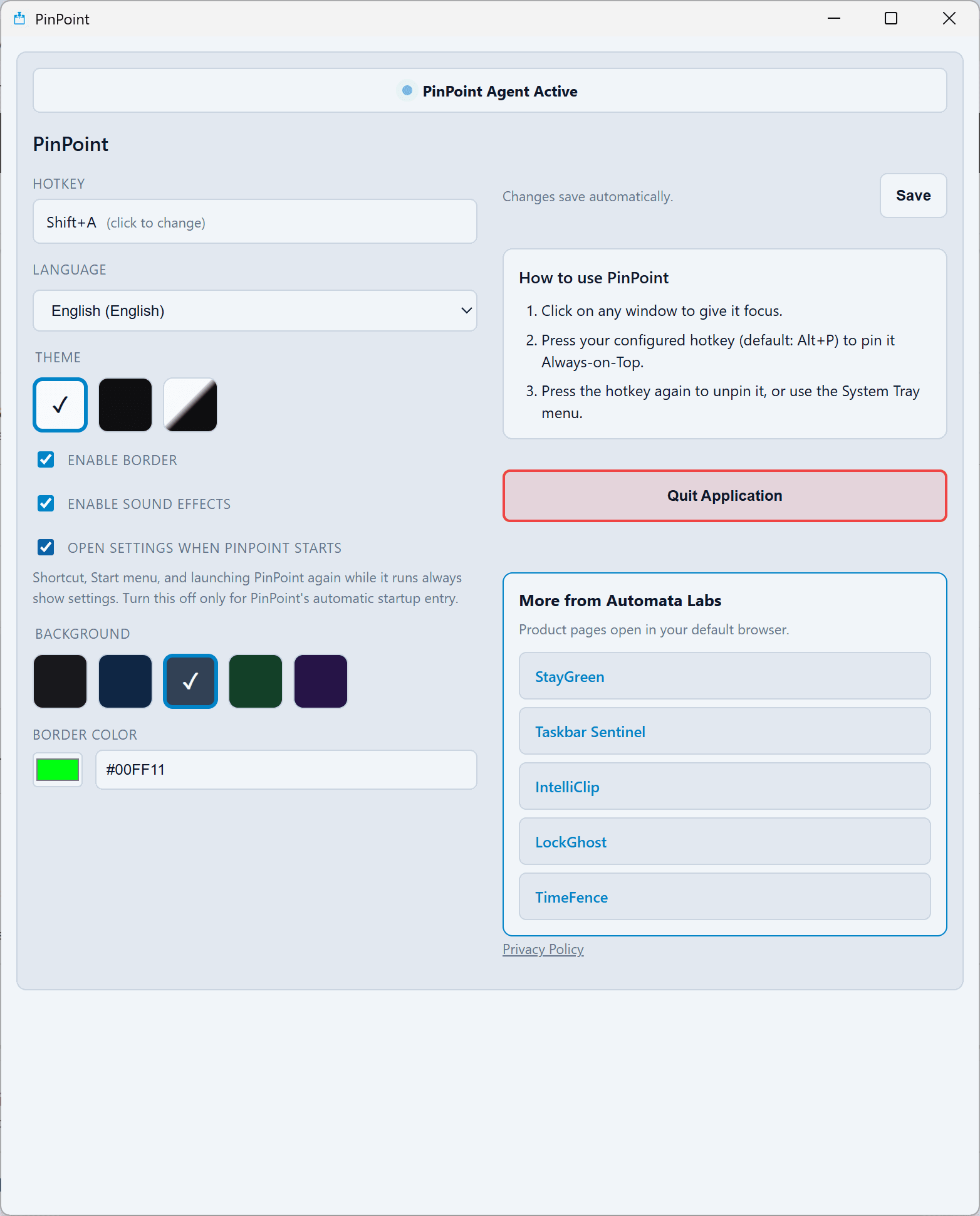The image size is (980, 1216).
Task: Open the IntelliClip product link
Action: (x=725, y=787)
